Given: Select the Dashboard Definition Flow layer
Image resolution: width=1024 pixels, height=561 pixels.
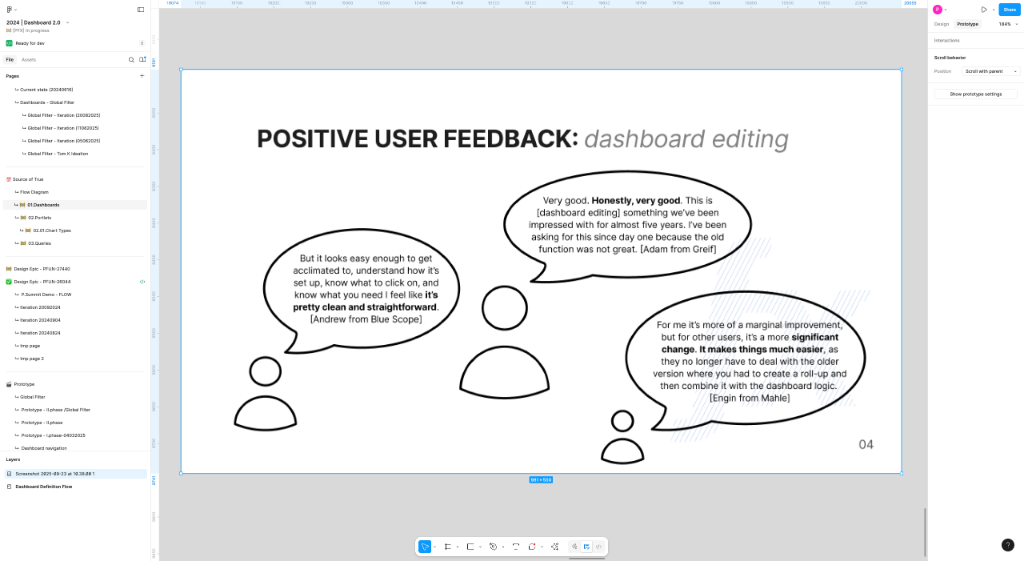Looking at the screenshot, I should point(44,487).
